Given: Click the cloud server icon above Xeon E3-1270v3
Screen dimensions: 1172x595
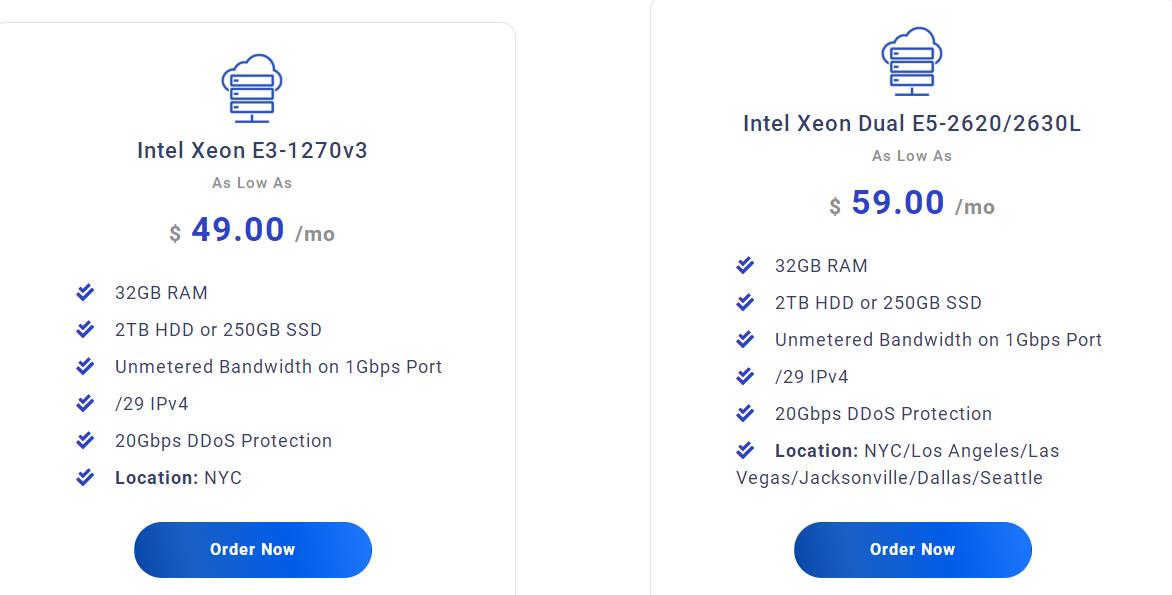Looking at the screenshot, I should tap(252, 88).
